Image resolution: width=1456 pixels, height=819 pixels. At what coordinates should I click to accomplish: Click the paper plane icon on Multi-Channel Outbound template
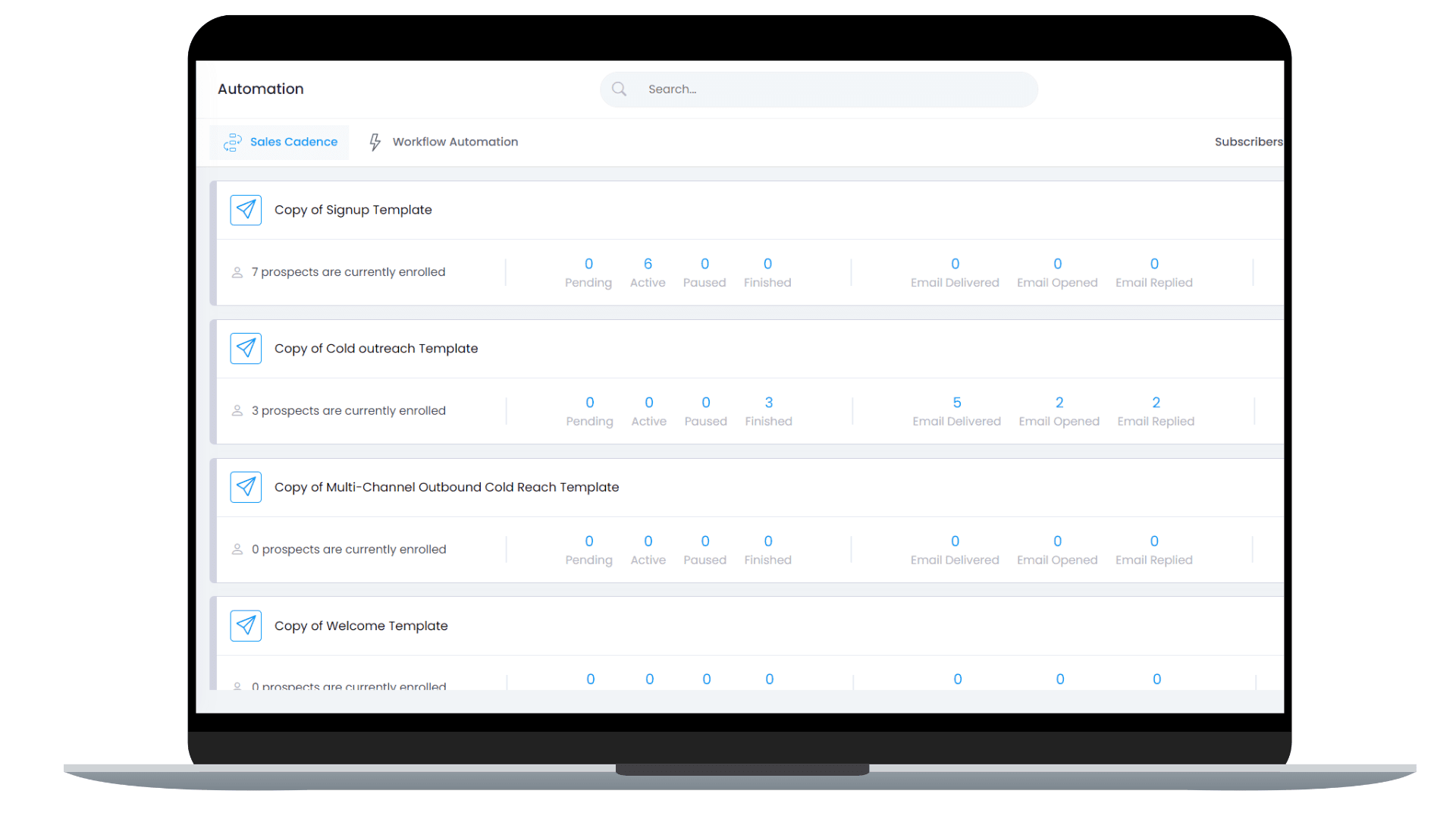[x=245, y=487]
